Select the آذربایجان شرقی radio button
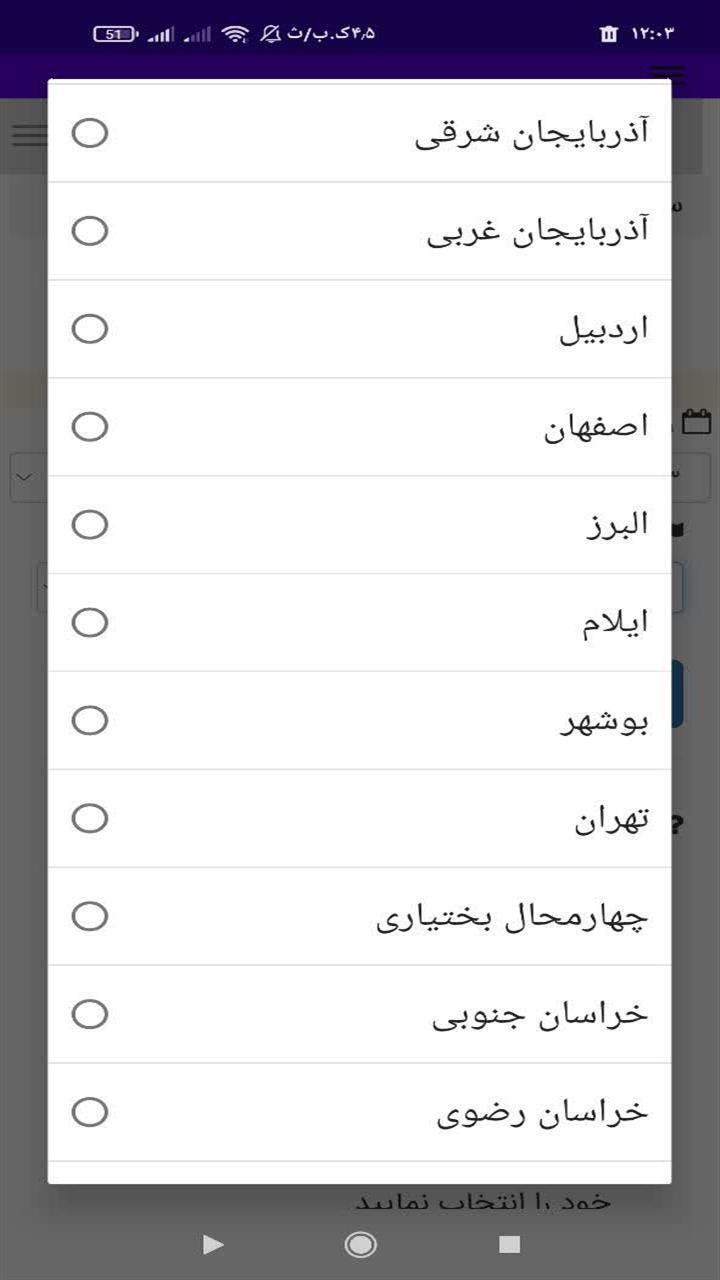Viewport: 720px width, 1280px height. tap(90, 133)
